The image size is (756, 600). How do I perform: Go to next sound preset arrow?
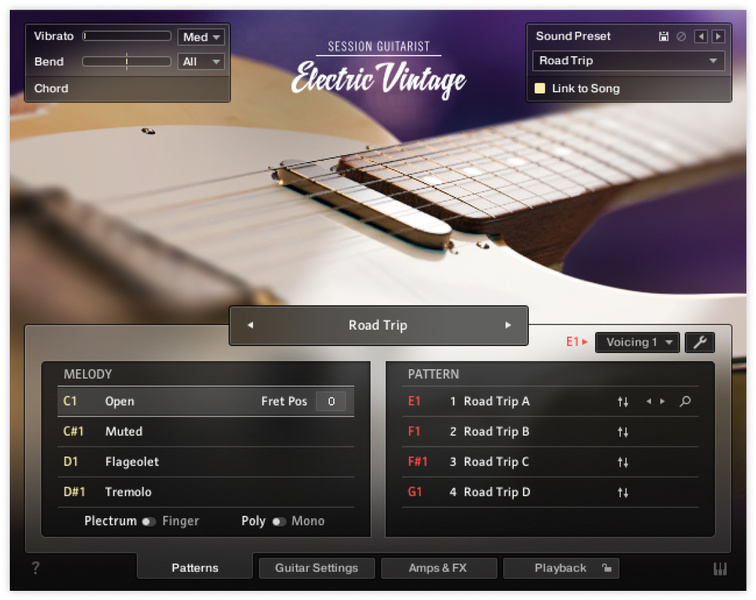point(718,36)
